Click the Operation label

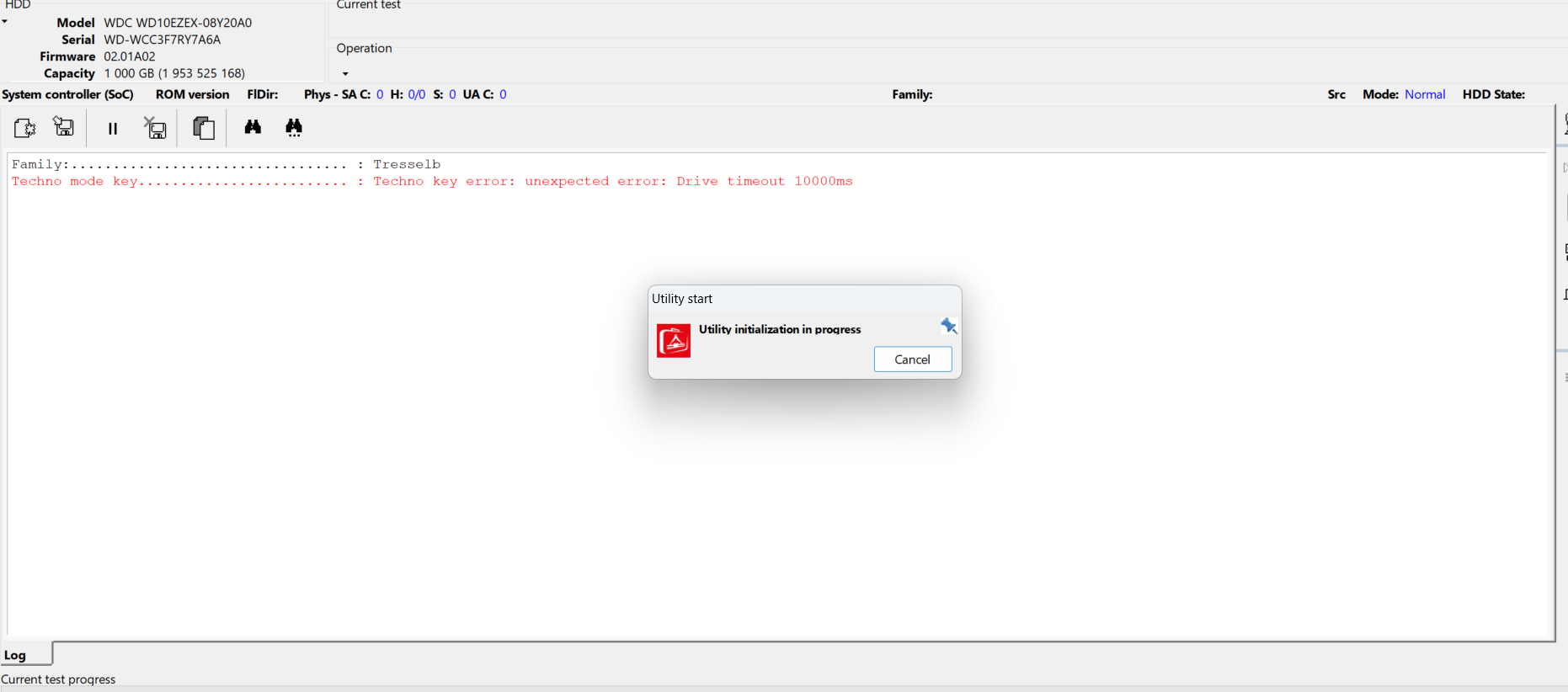point(365,48)
